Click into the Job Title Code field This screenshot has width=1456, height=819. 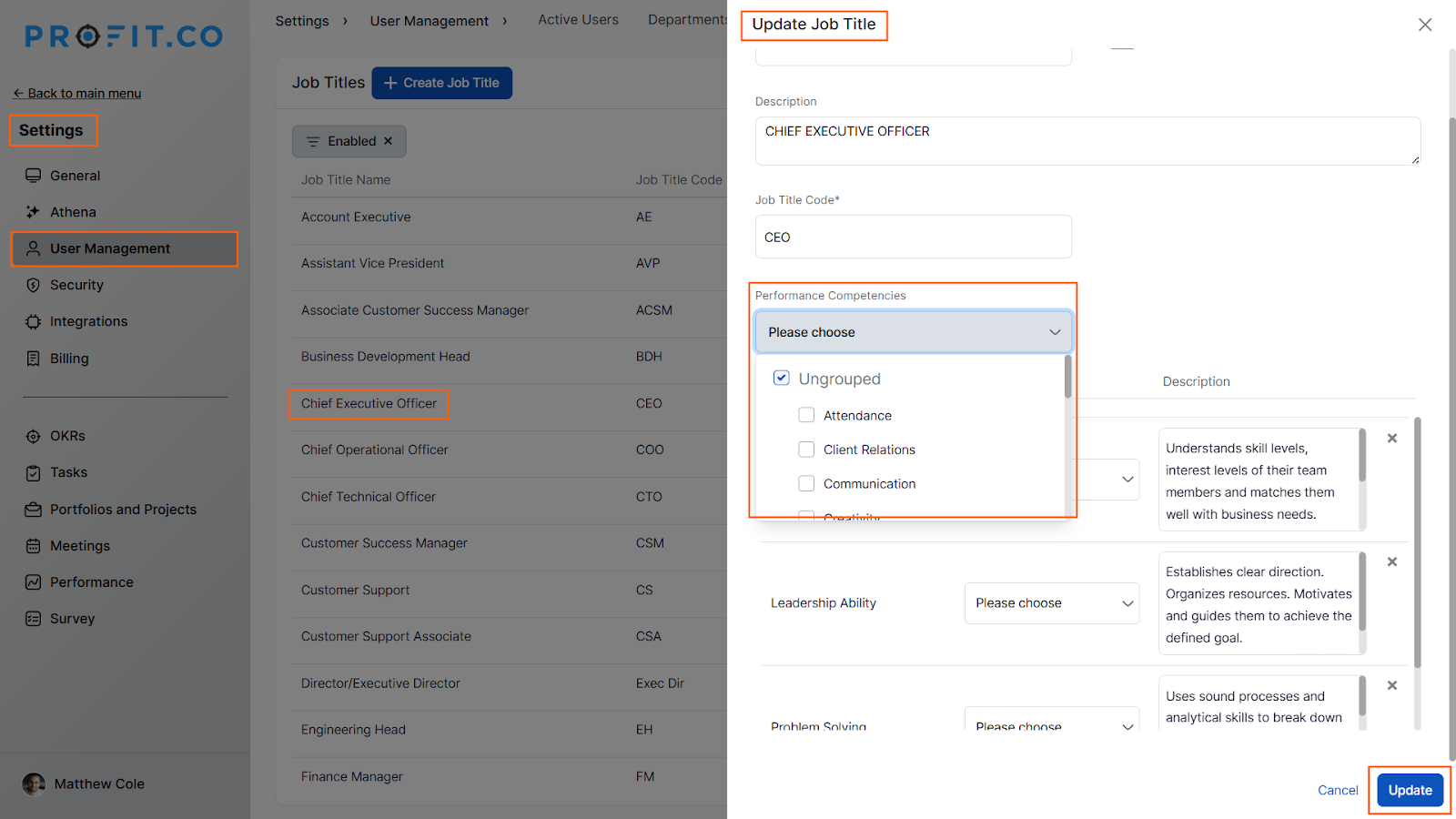coord(913,237)
